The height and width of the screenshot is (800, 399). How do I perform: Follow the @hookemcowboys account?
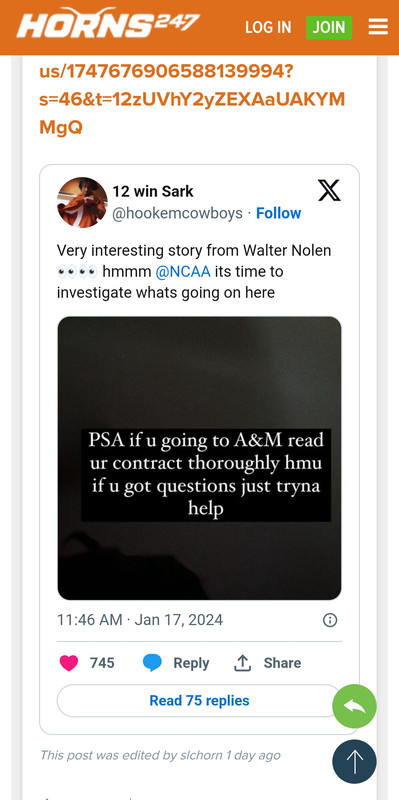[279, 213]
